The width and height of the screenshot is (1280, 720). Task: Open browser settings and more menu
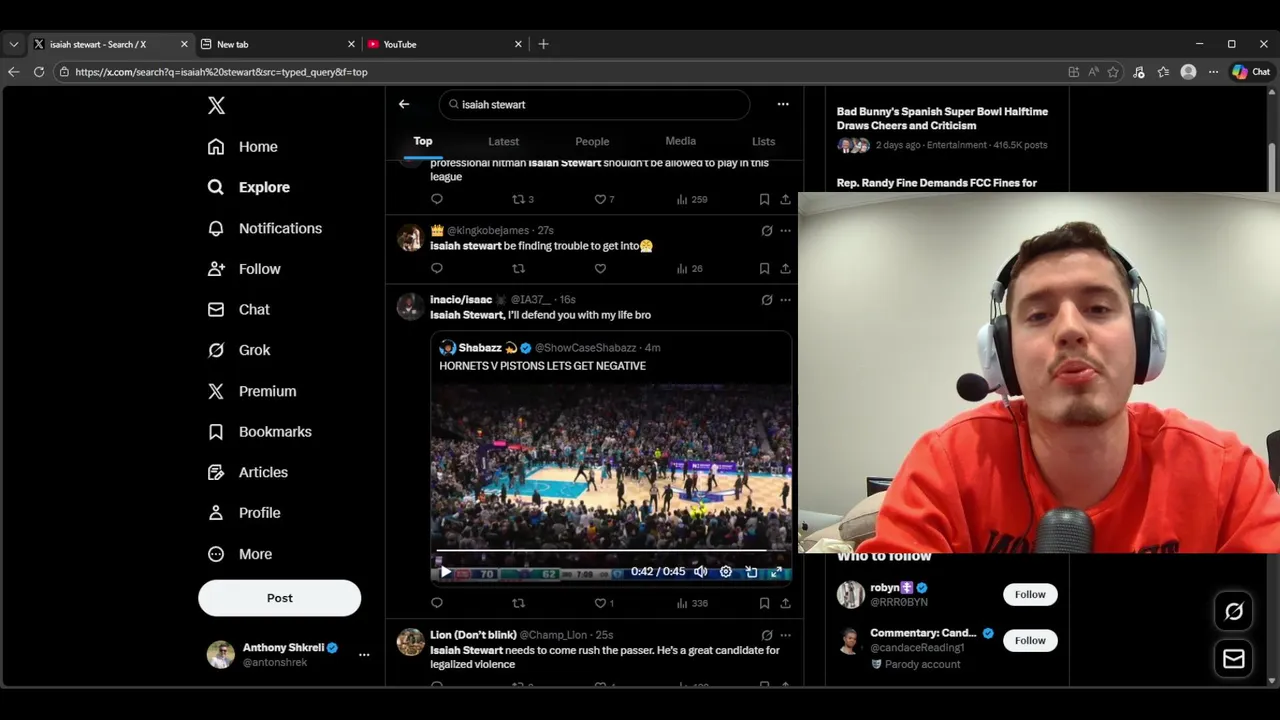point(1213,72)
